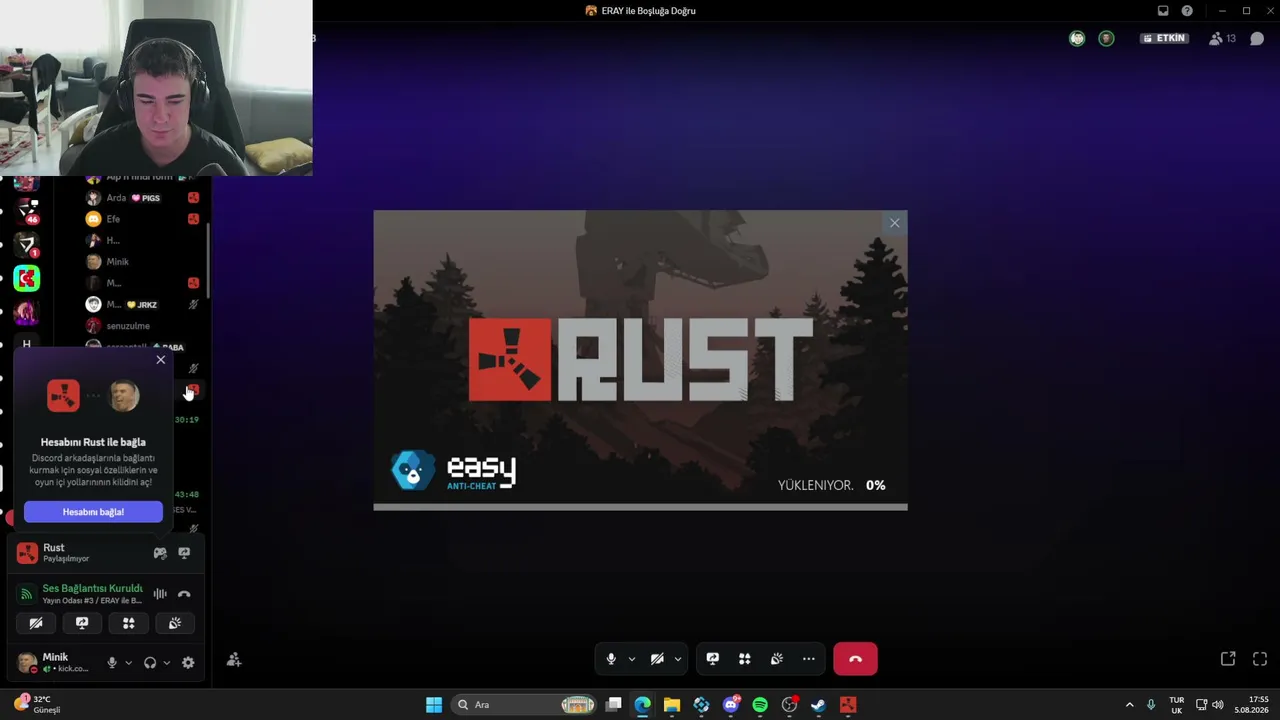
Task: Share screen from voice panel
Action: tap(82, 623)
